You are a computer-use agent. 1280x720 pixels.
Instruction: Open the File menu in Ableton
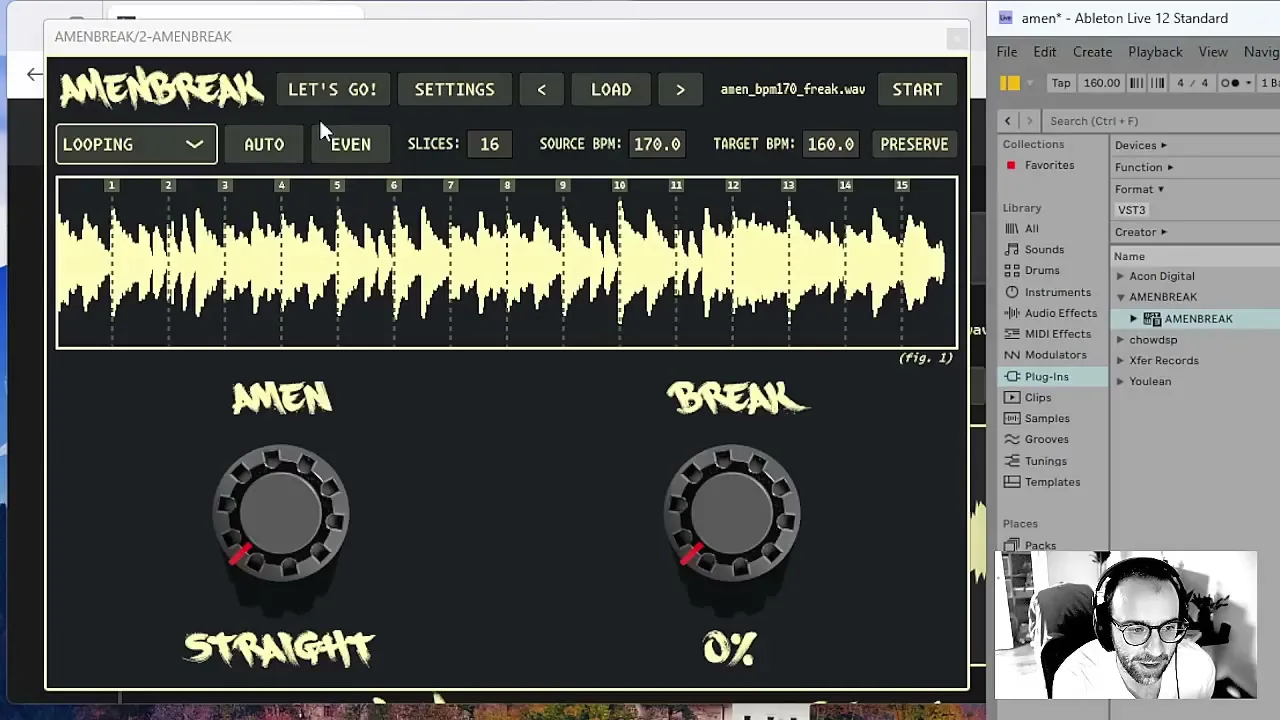pyautogui.click(x=1006, y=52)
